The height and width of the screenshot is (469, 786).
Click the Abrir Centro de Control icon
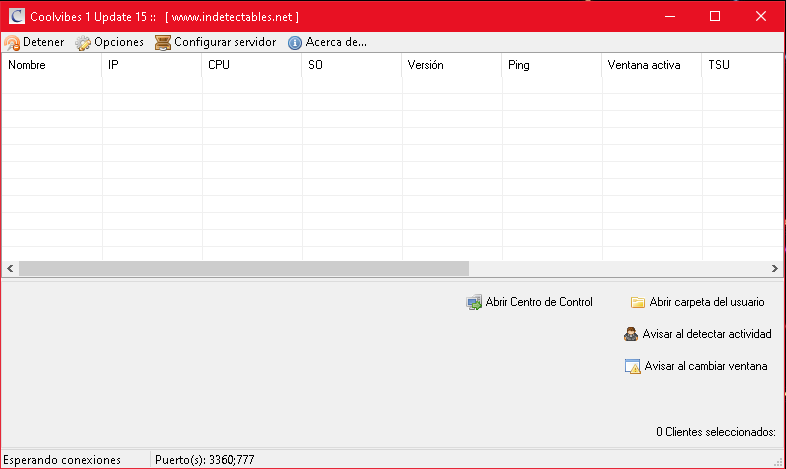click(x=474, y=302)
